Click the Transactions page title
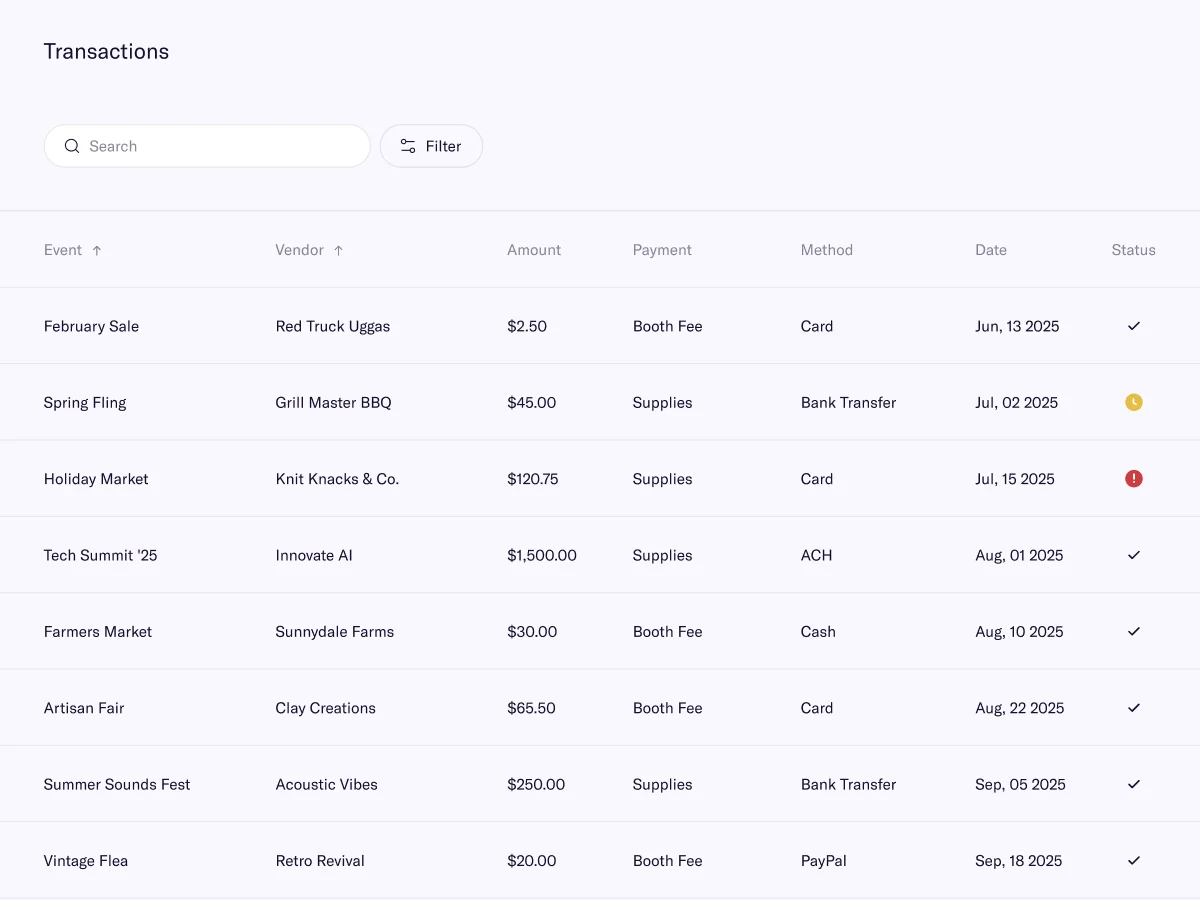The image size is (1200, 900). tap(106, 52)
